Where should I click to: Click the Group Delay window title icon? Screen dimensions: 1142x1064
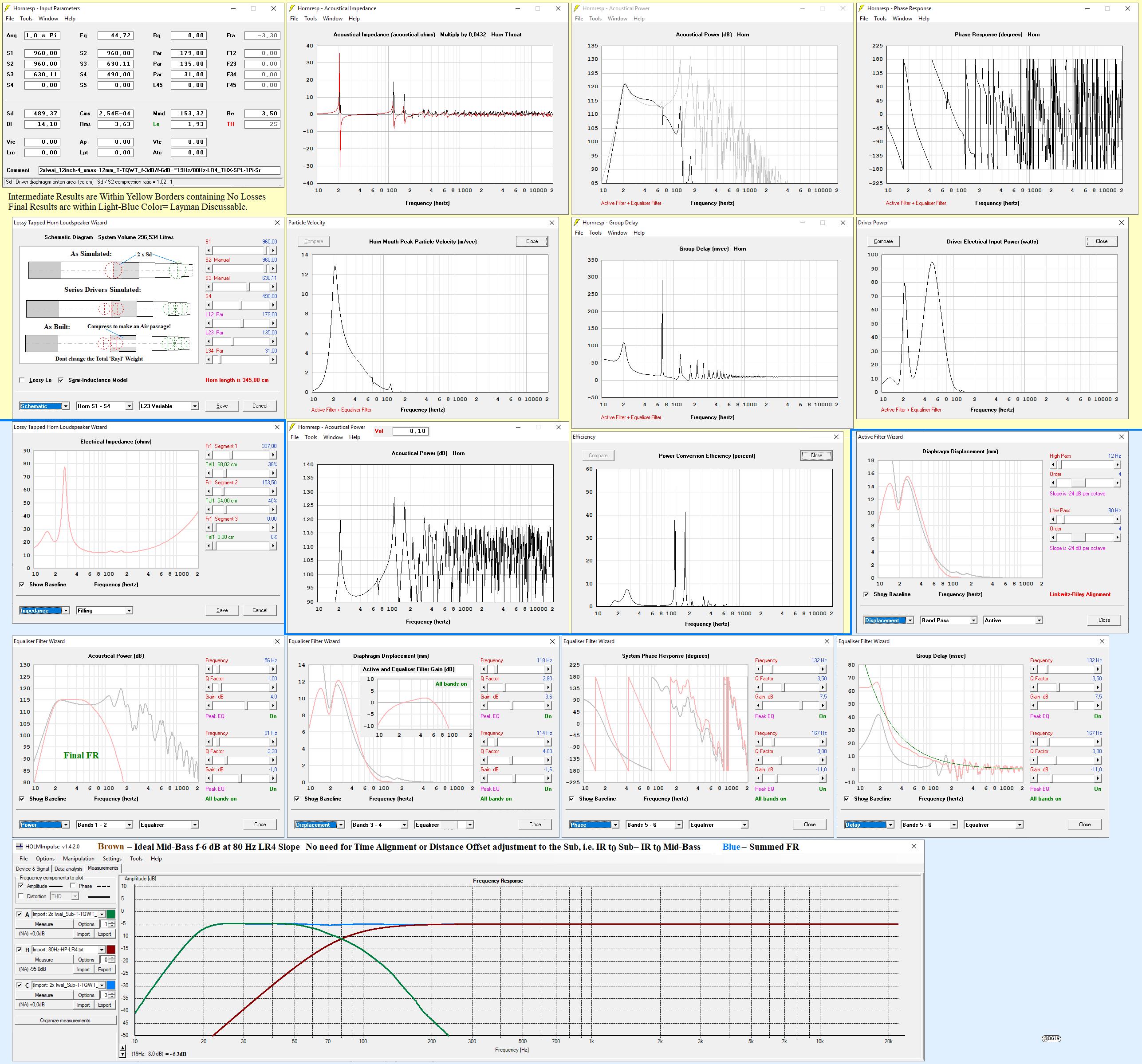coord(577,223)
